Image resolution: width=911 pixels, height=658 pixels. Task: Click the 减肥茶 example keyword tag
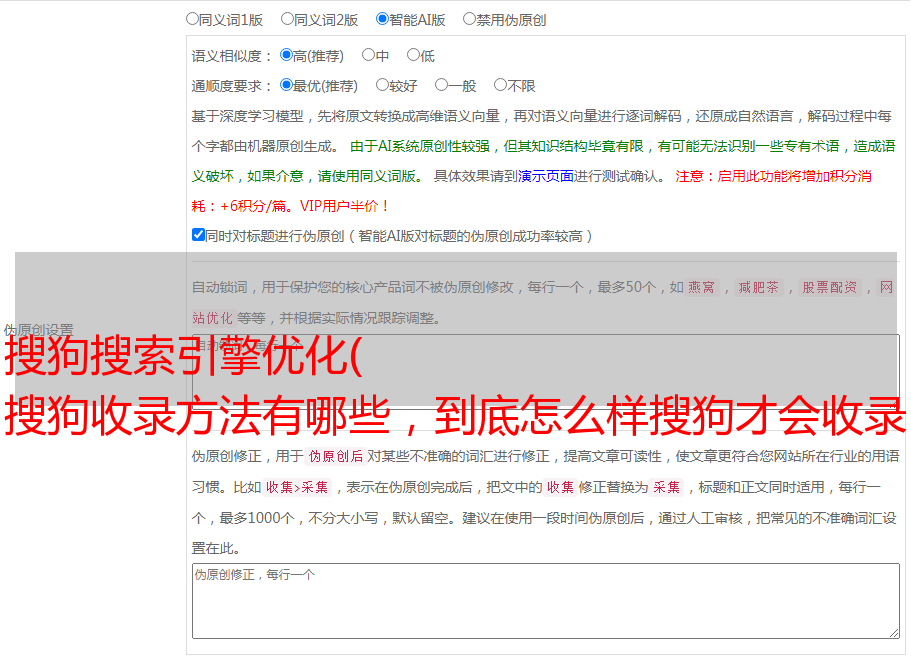pyautogui.click(x=758, y=287)
